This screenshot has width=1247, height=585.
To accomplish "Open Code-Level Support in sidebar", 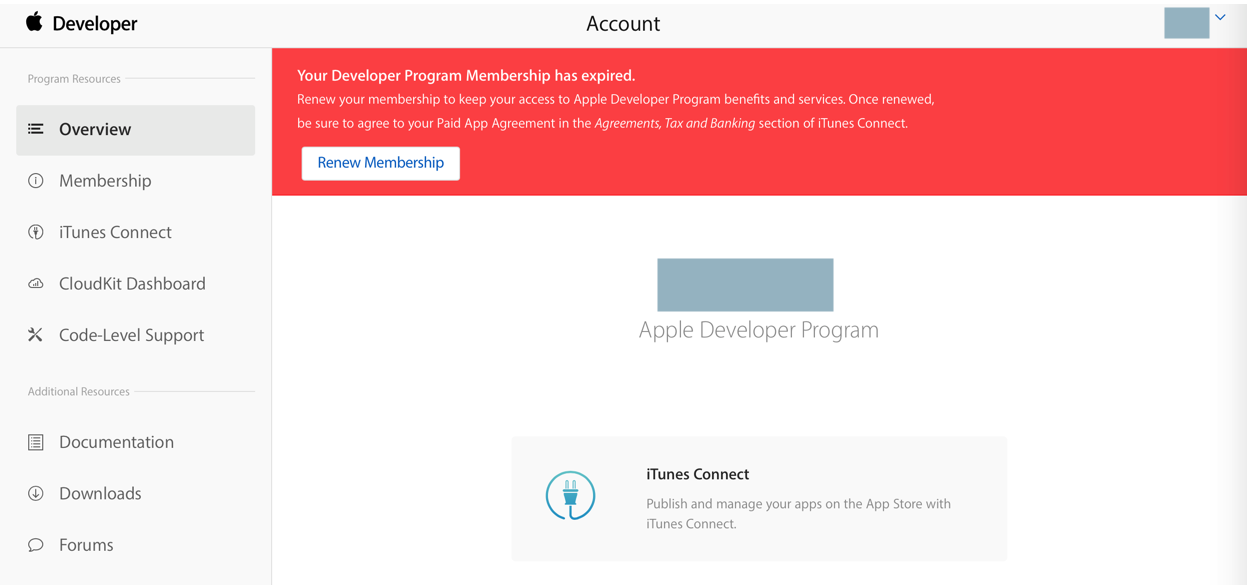I will pyautogui.click(x=131, y=335).
